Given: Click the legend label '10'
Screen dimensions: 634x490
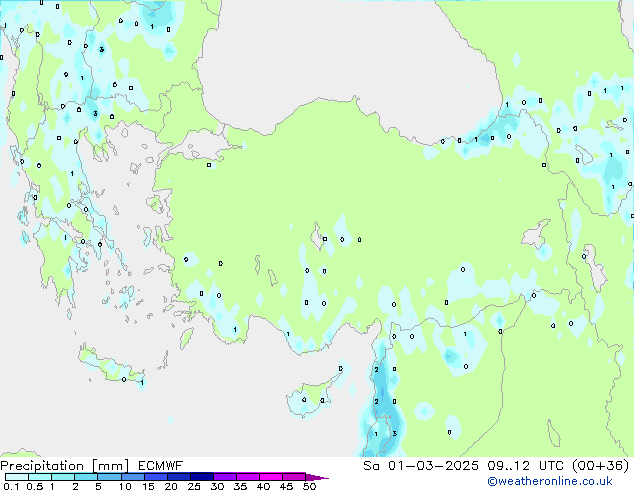Looking at the screenshot, I should 125,486.
